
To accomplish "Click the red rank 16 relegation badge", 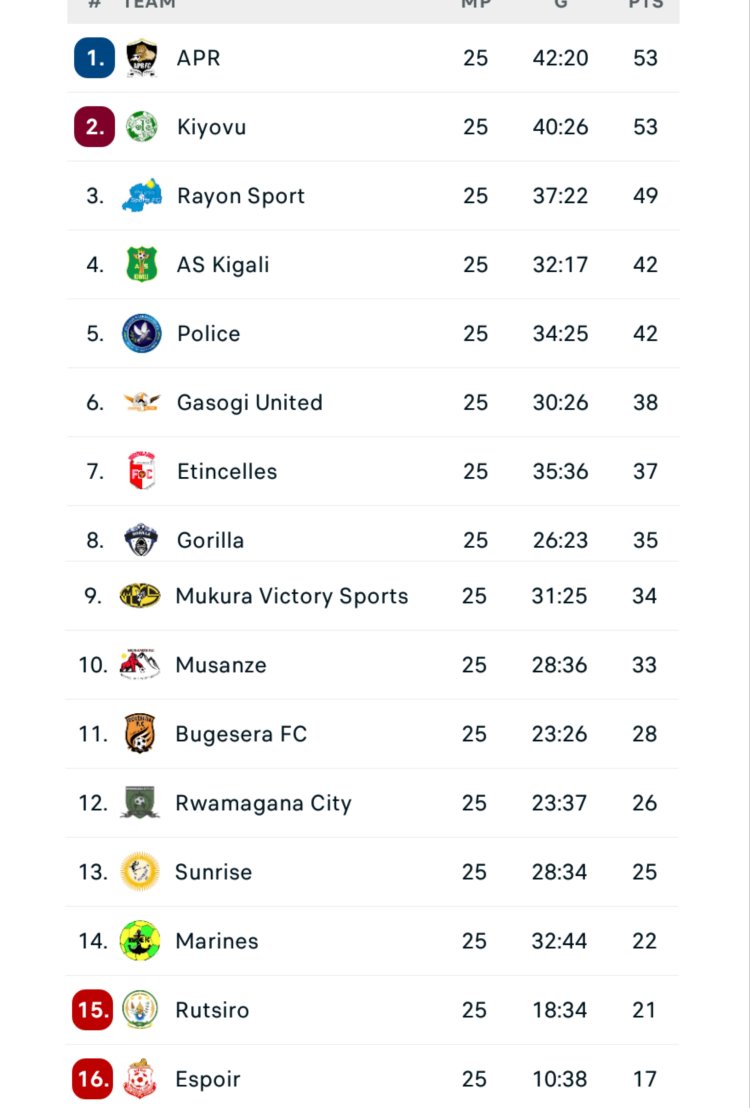I will [x=93, y=1079].
